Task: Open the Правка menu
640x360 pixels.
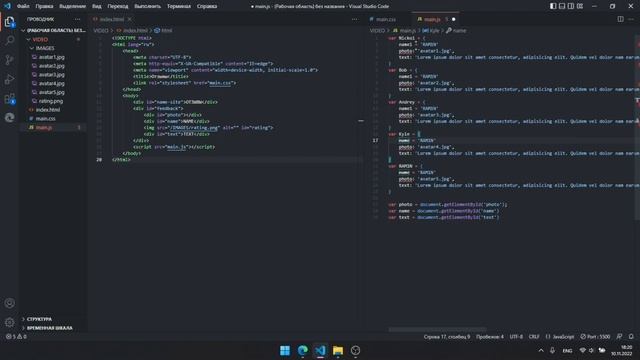Action: tap(44, 6)
